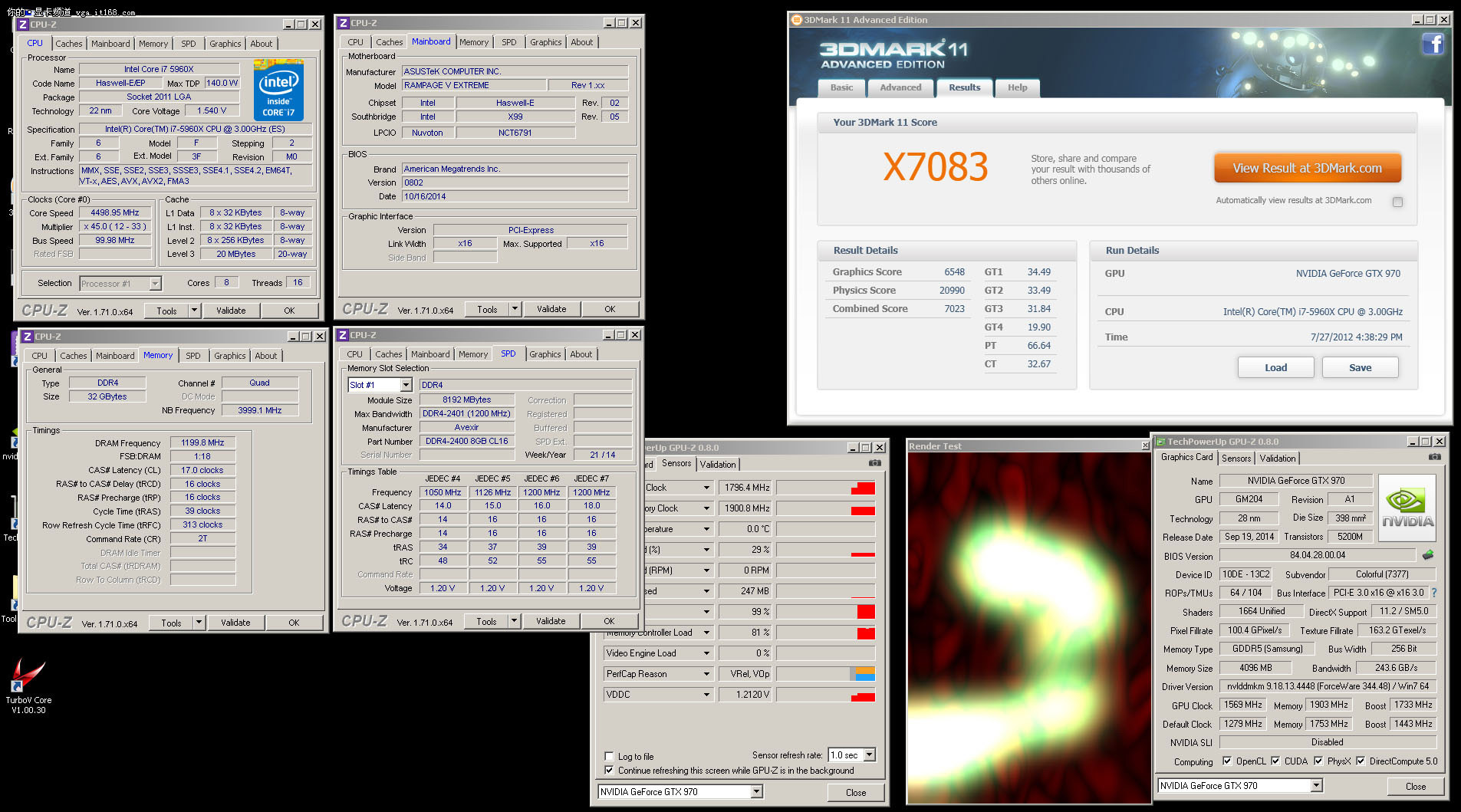1461x812 pixels.
Task: Click the BIOS save icon beside BIOS Version
Action: [1427, 555]
